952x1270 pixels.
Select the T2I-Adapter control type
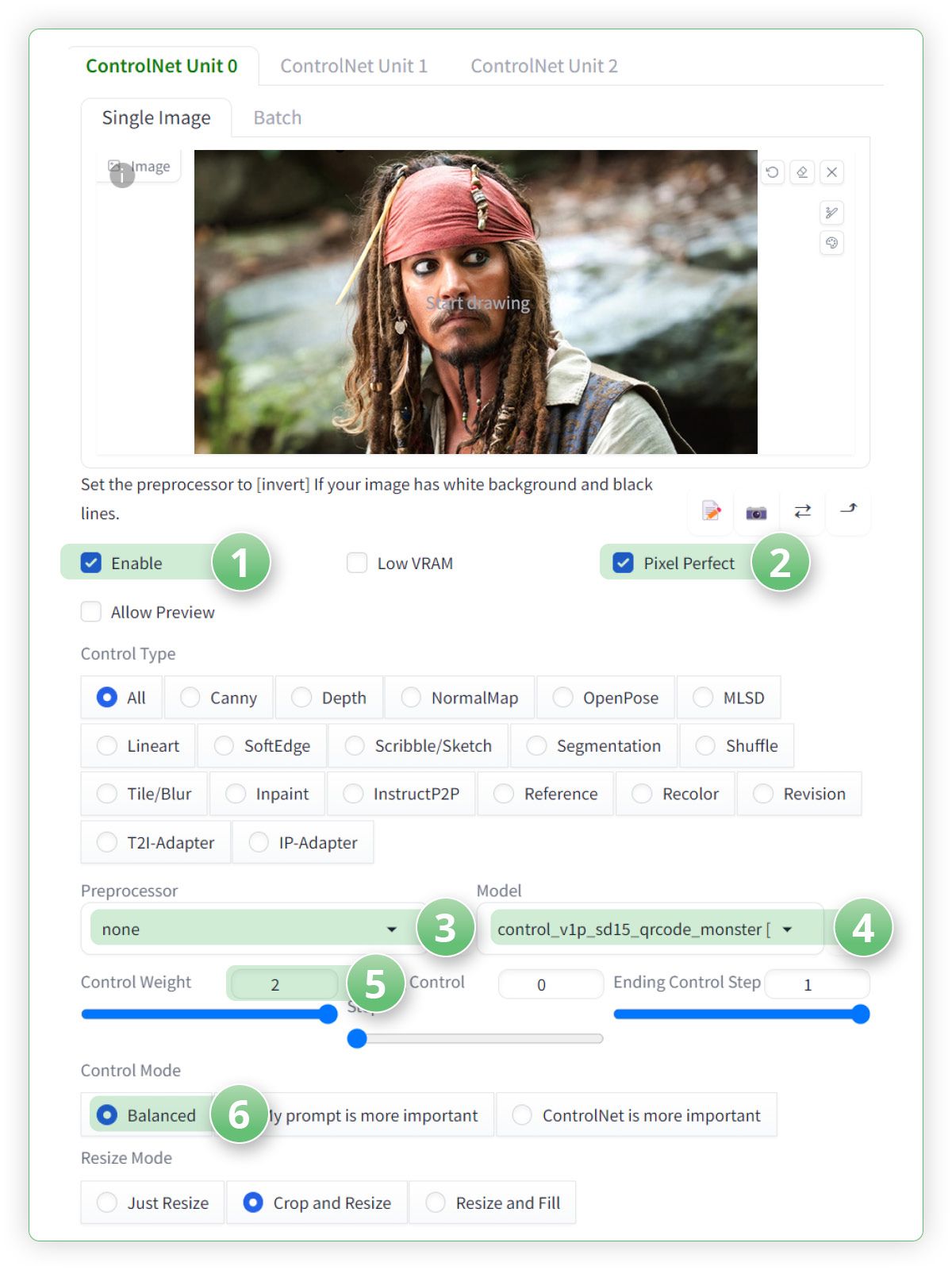pyautogui.click(x=155, y=842)
